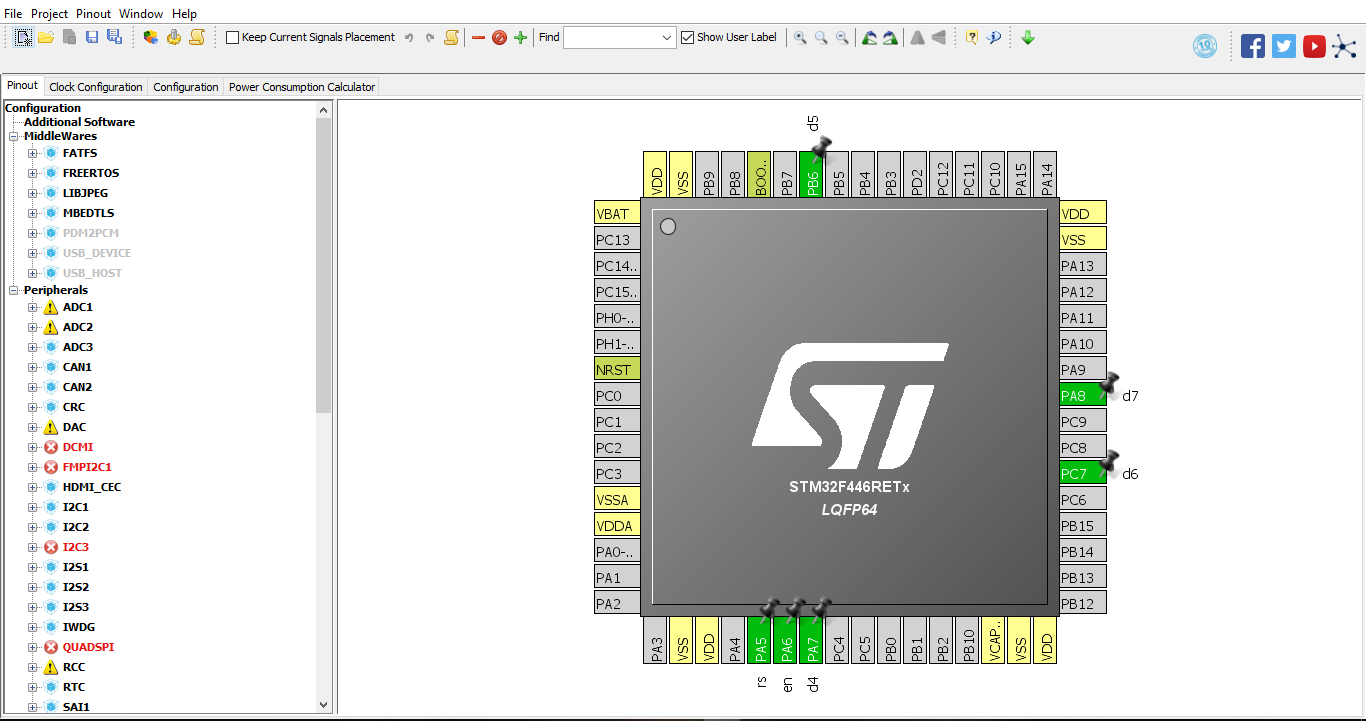This screenshot has height=721, width=1366.
Task: Click the gear Generate Code icon
Action: [174, 37]
